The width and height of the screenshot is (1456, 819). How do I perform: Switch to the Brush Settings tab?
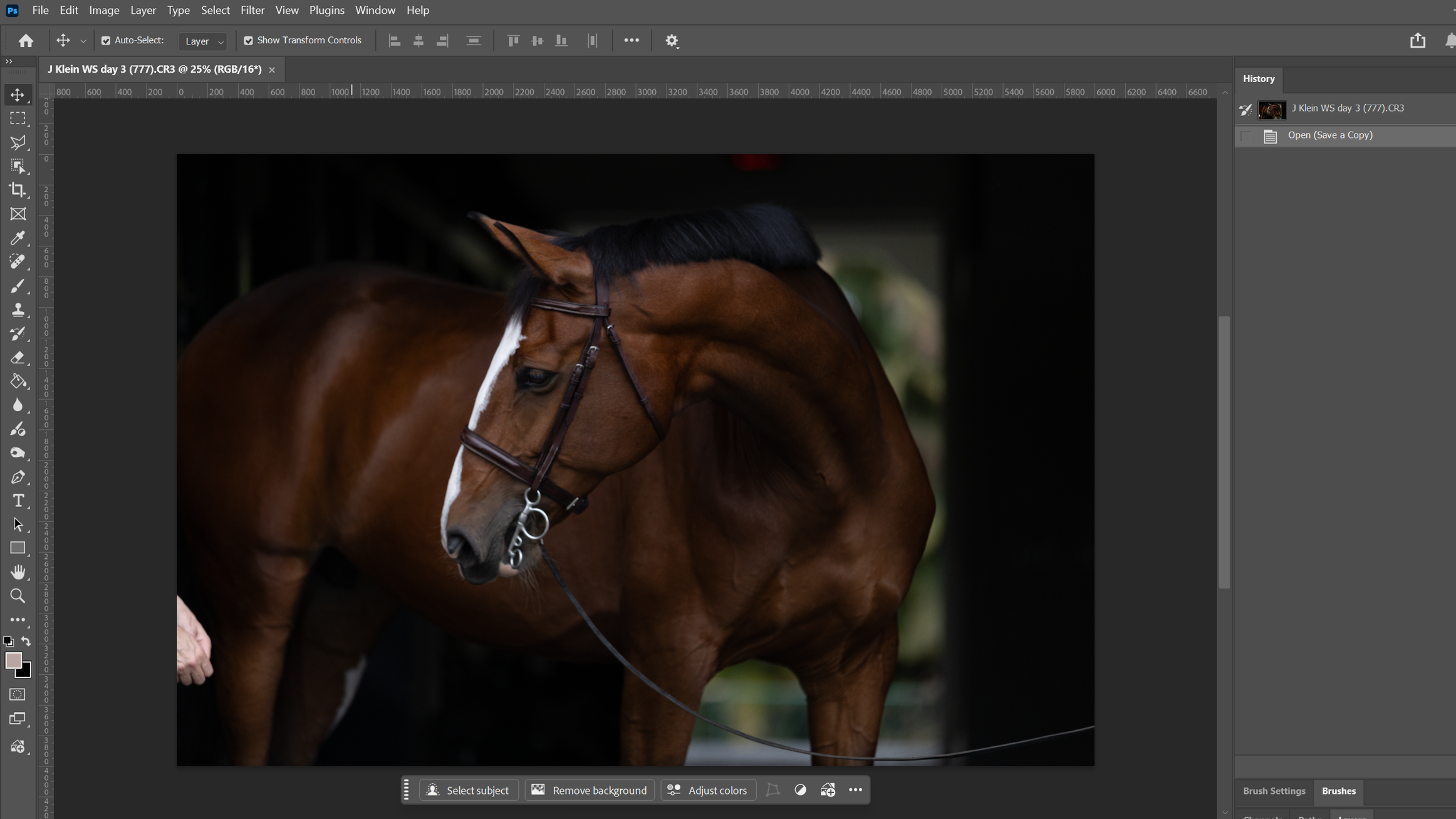[1274, 791]
